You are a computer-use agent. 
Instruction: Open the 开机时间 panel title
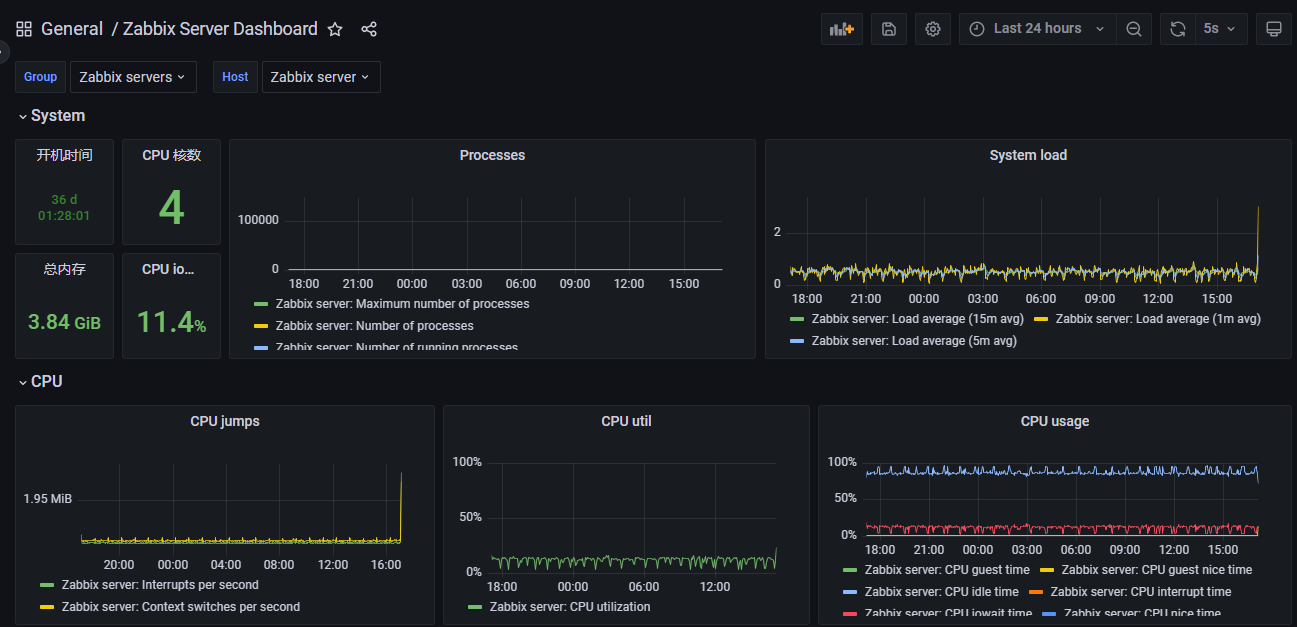[64, 155]
